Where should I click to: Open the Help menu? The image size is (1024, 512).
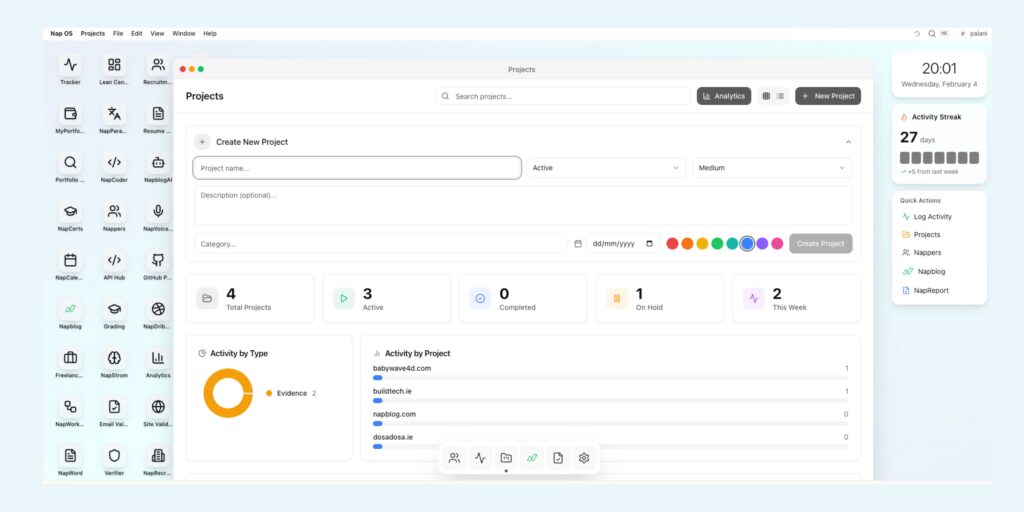210,33
